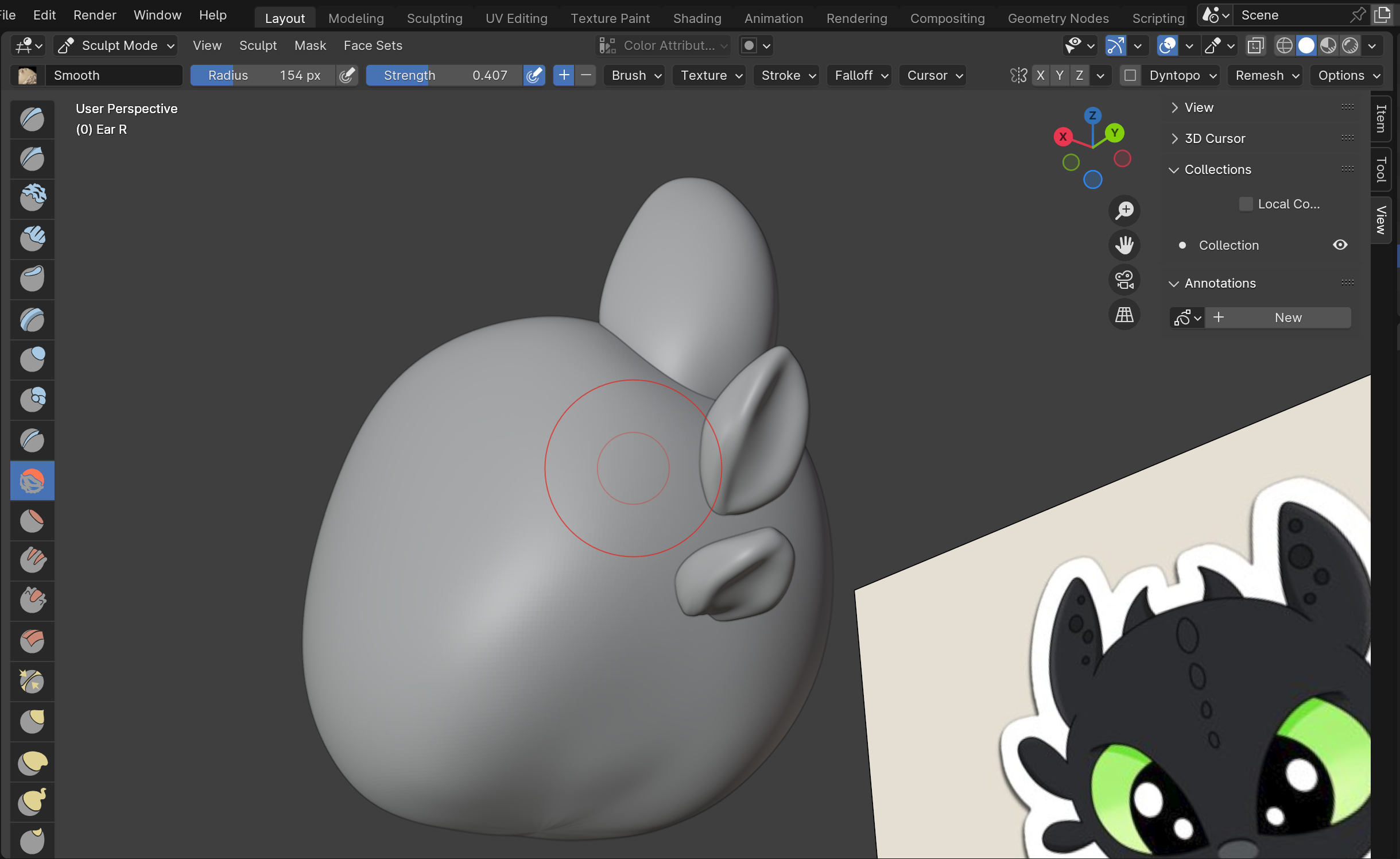Switch to wireframe viewport shading

pyautogui.click(x=1284, y=45)
